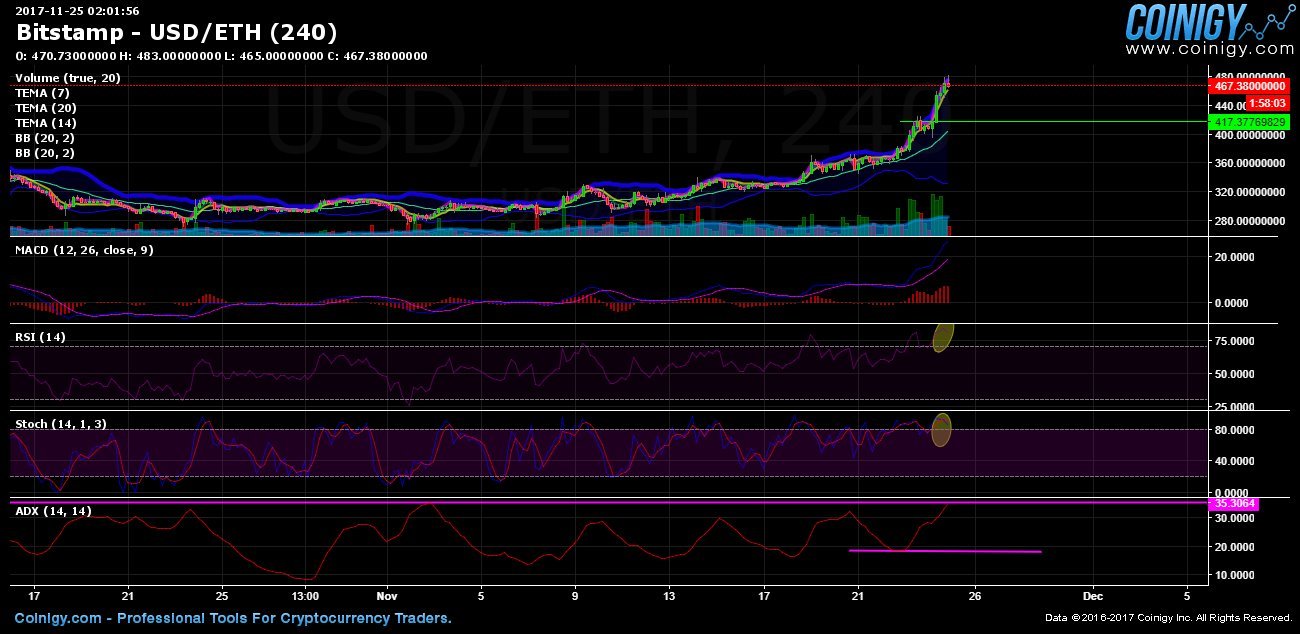Click the Coinigy logo in the header

[1208, 21]
